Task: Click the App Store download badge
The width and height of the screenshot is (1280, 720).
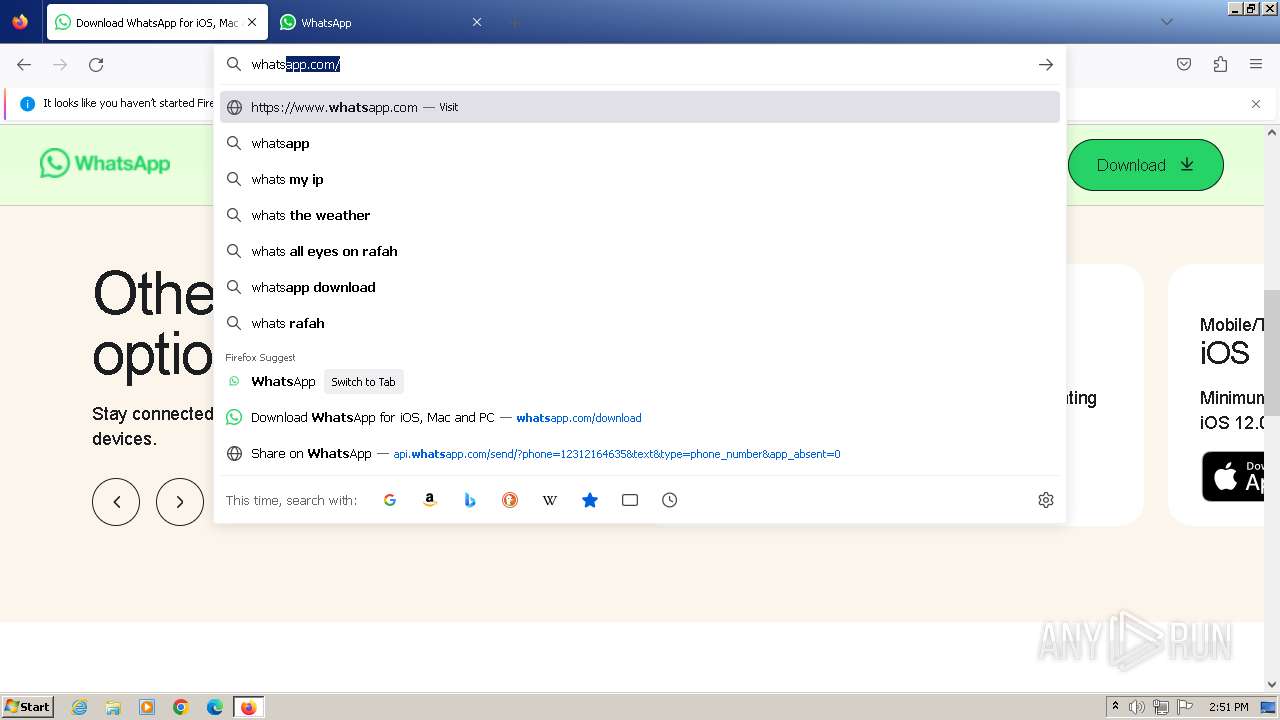Action: [x=1232, y=477]
